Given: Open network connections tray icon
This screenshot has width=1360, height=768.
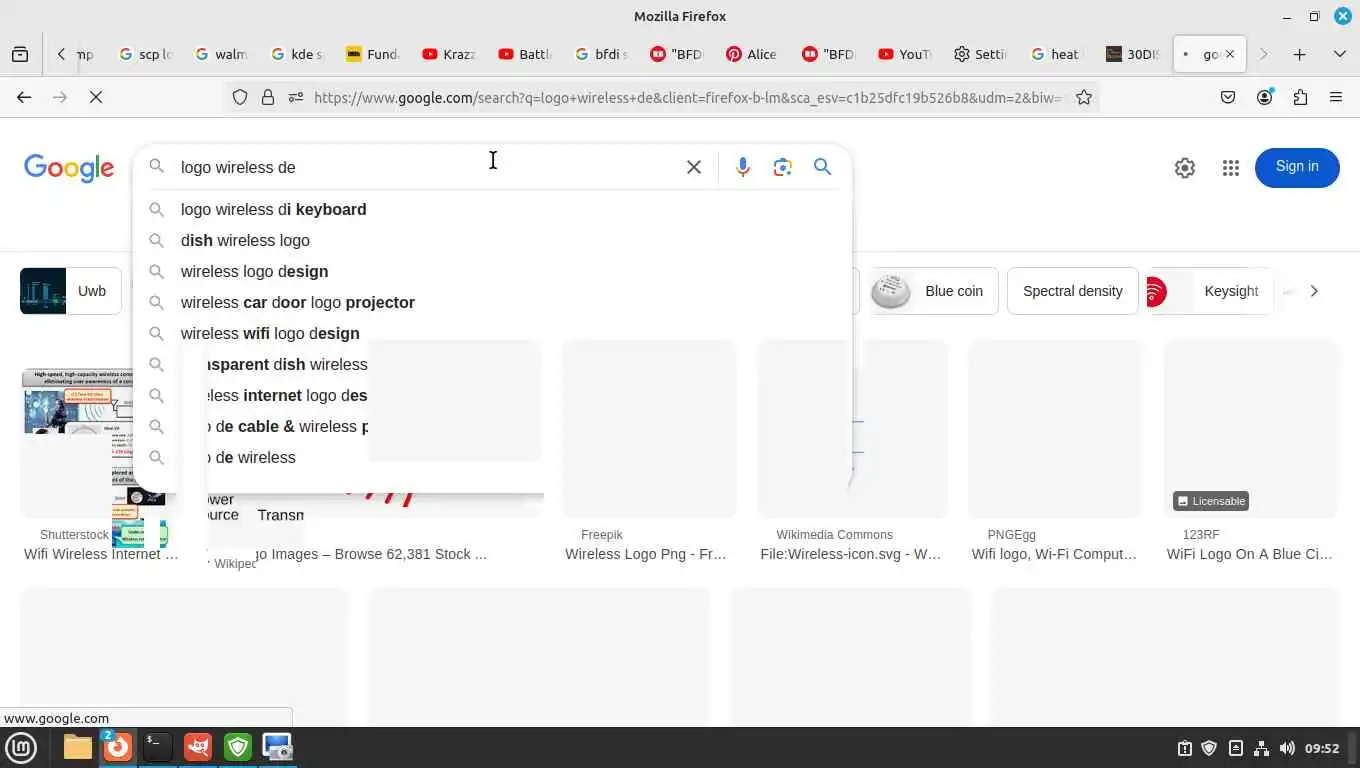Looking at the screenshot, I should coord(1261,748).
